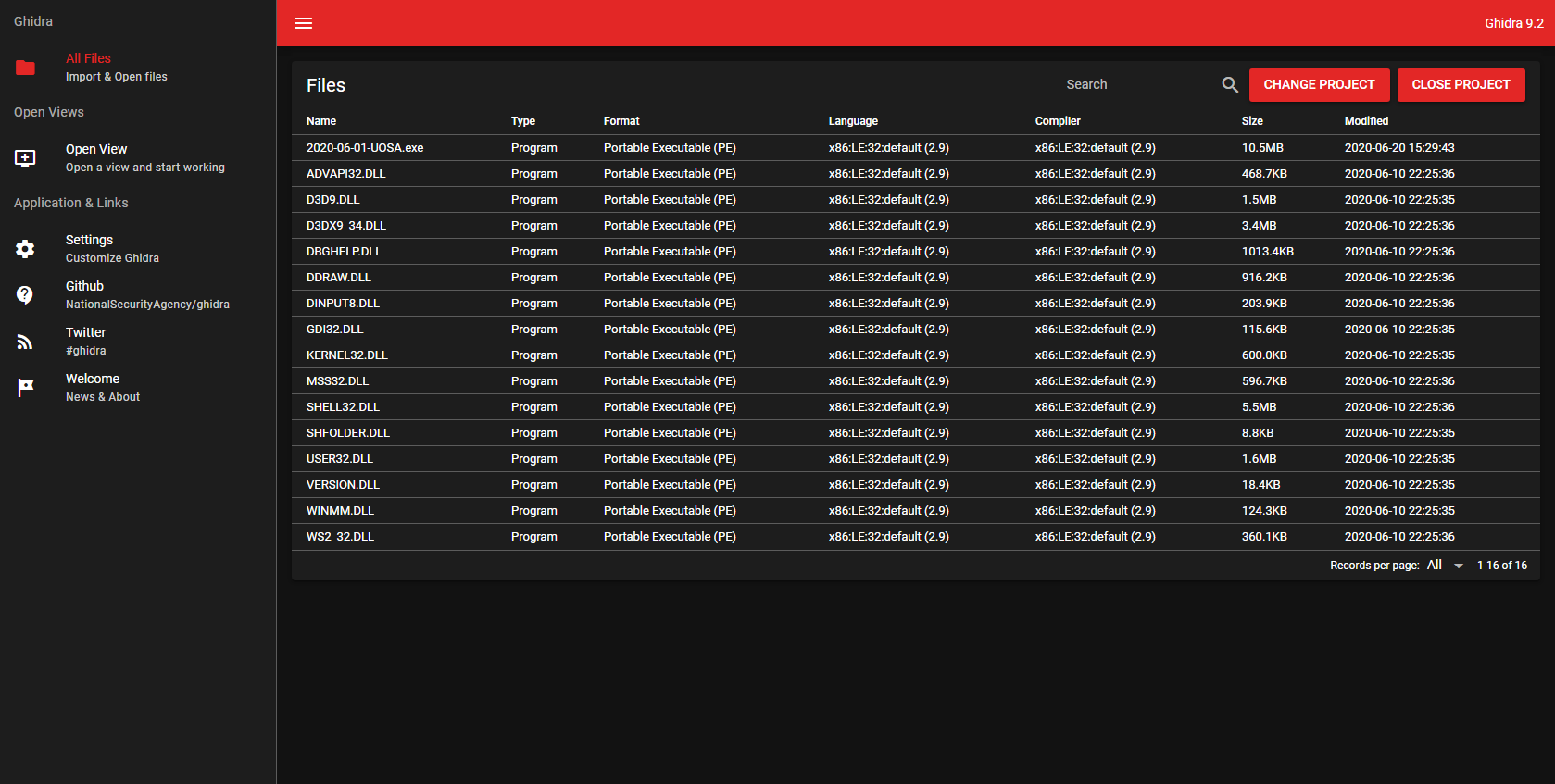Select file DBGHELP.DLL

(344, 252)
